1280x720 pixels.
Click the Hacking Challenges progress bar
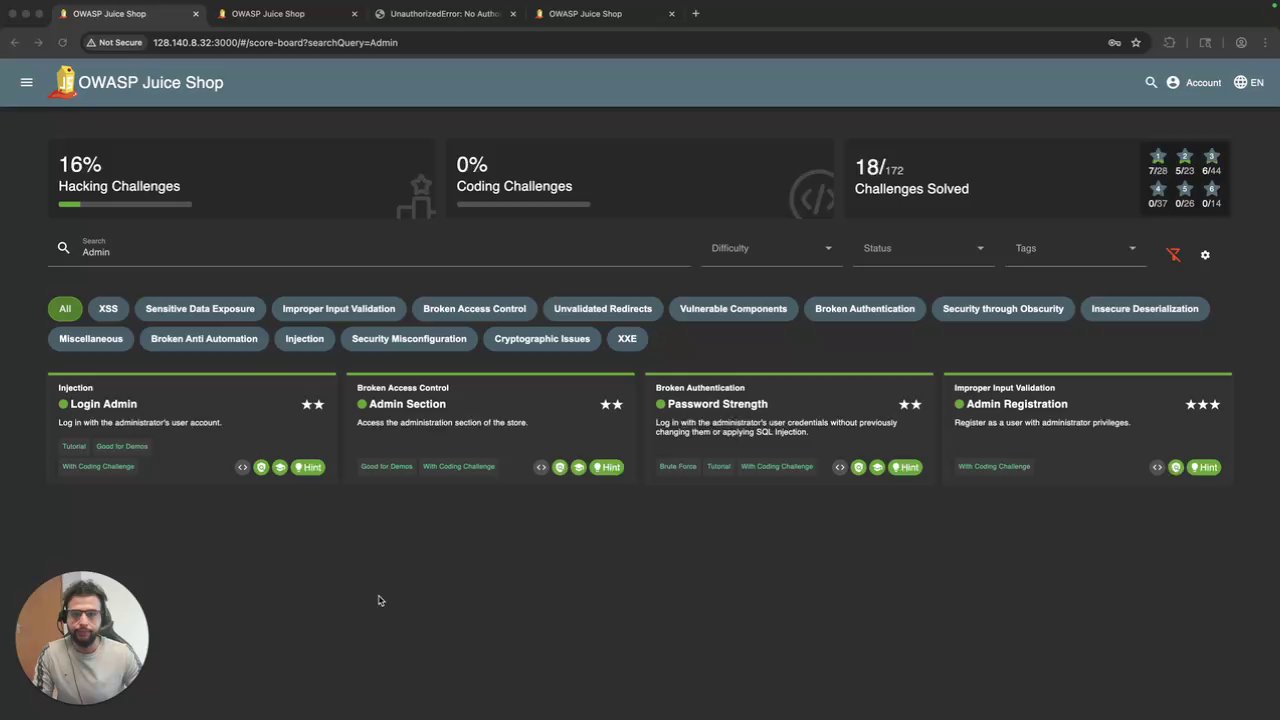[125, 204]
